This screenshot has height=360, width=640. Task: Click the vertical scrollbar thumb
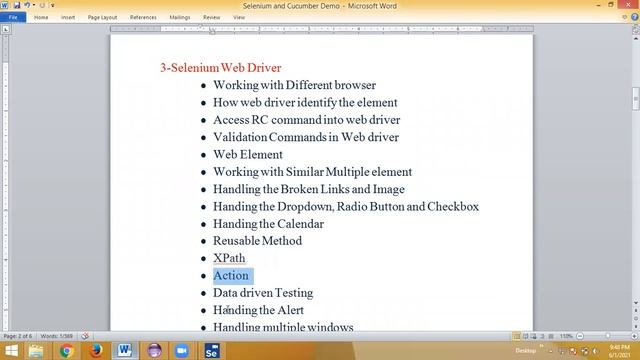coord(636,98)
